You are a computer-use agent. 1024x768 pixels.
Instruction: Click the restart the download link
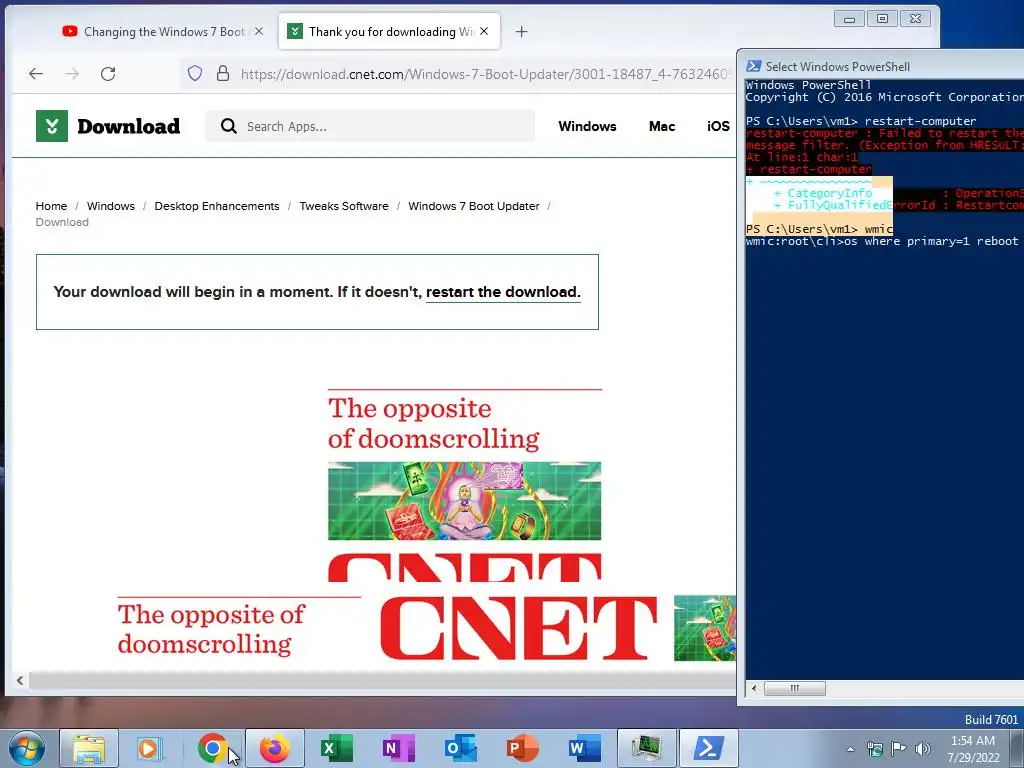[503, 292]
